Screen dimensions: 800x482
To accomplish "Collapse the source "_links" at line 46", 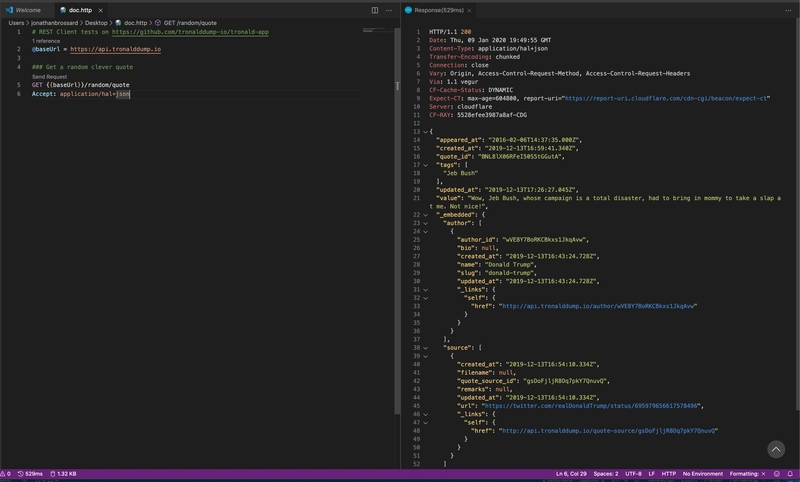I will click(x=426, y=414).
